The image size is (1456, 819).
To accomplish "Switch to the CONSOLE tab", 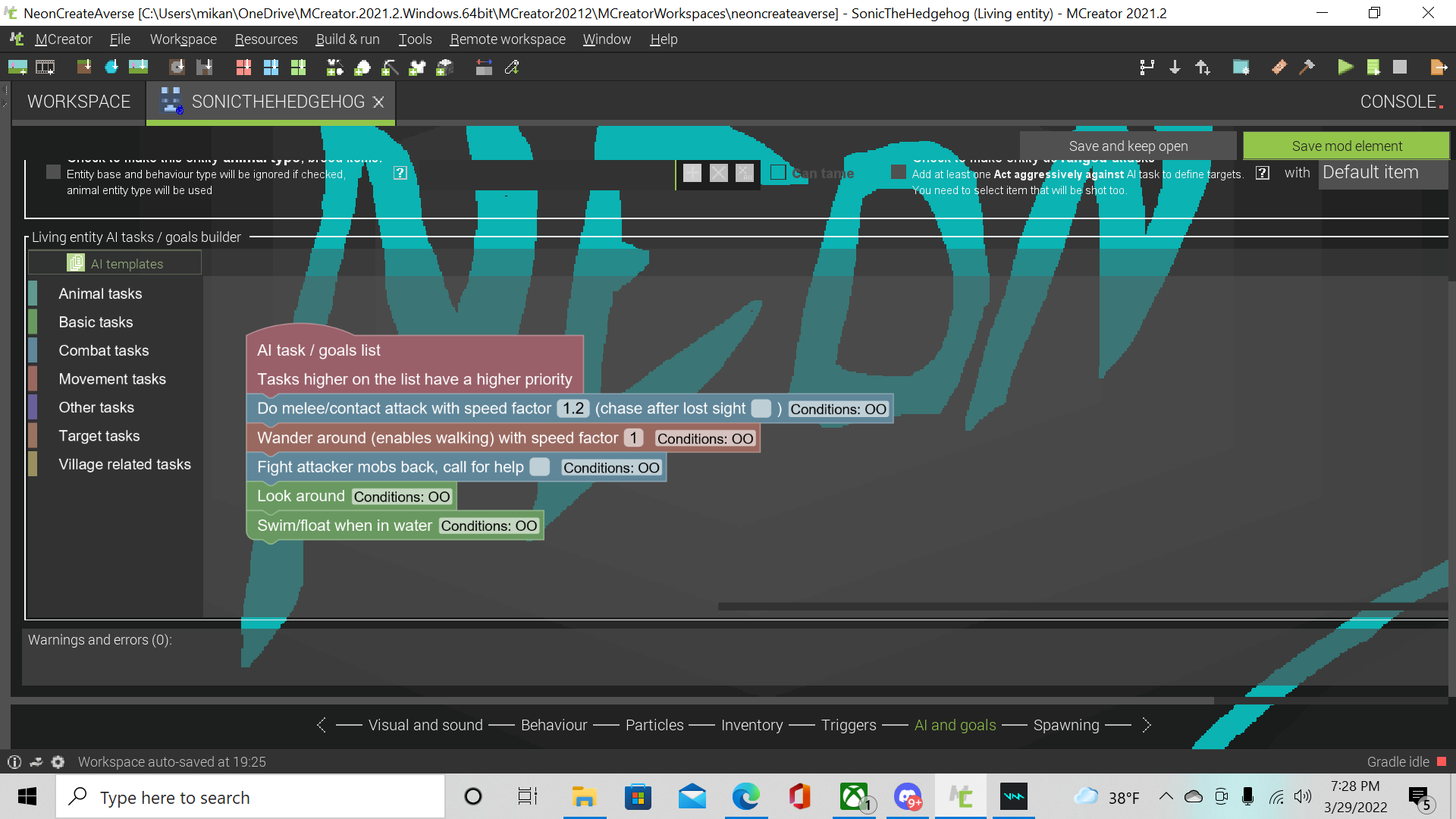I will (1399, 101).
